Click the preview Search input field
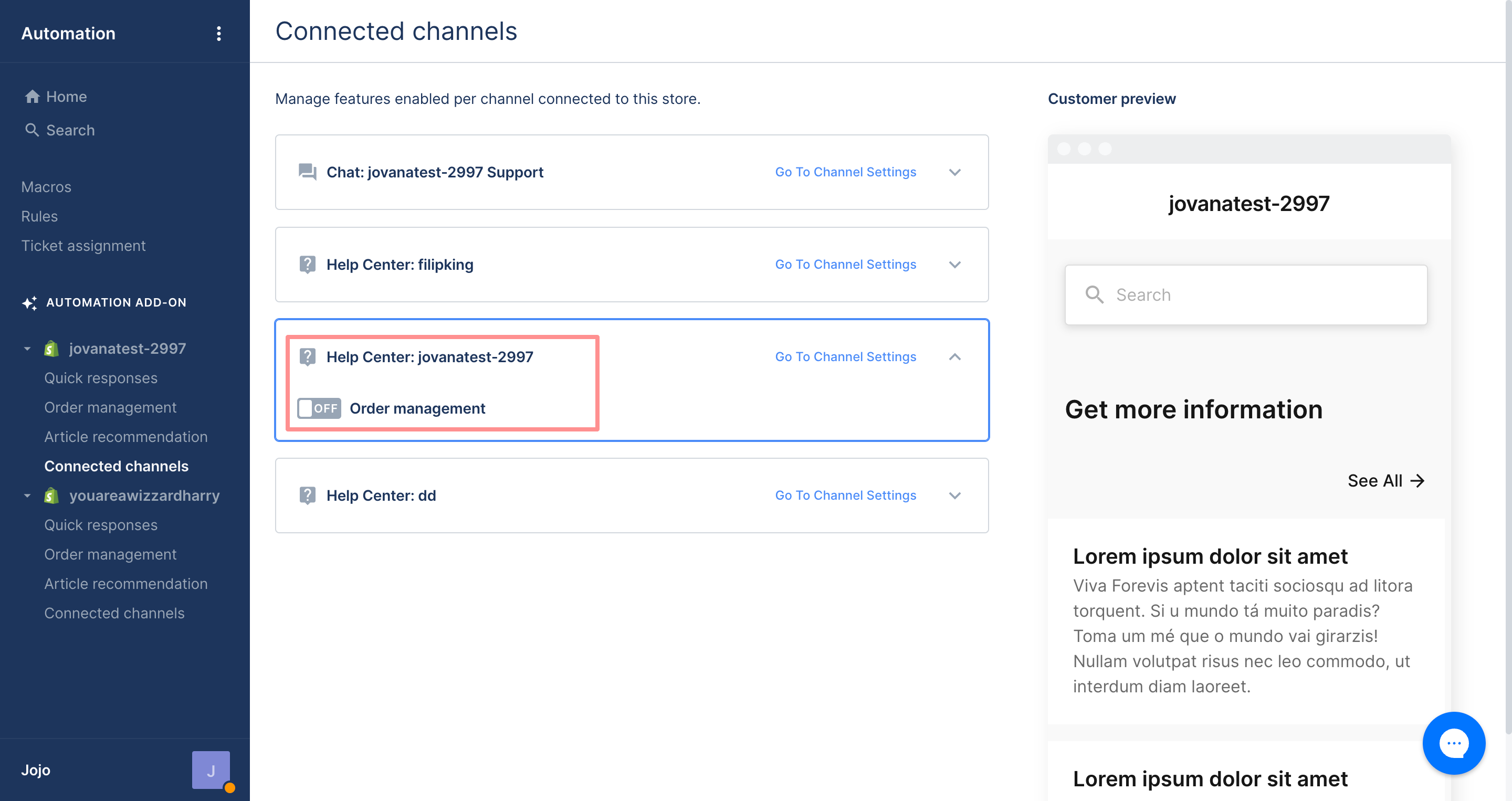Screen dimensions: 1512x801 (1245, 294)
